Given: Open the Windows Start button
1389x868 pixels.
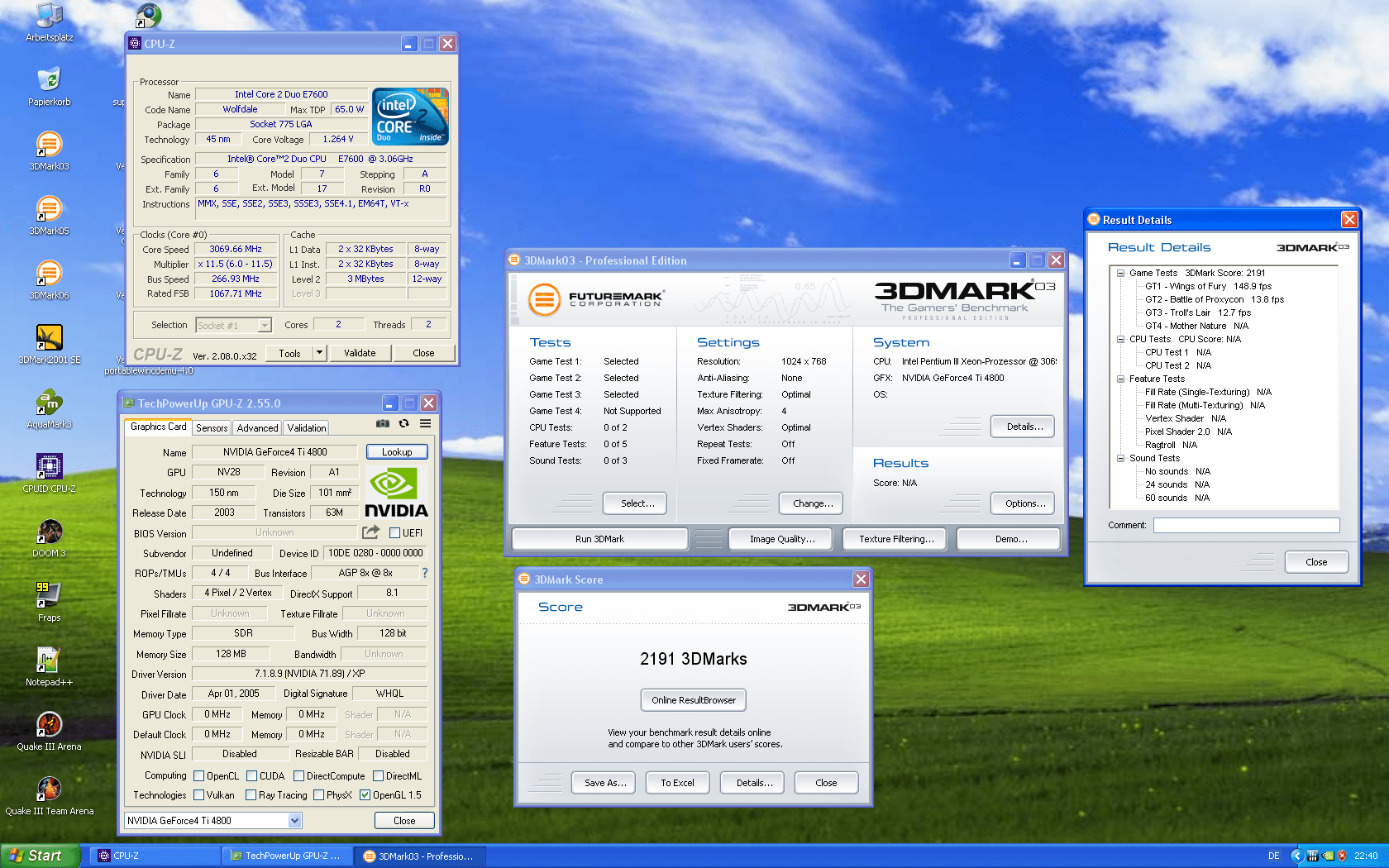Looking at the screenshot, I should coord(41,856).
